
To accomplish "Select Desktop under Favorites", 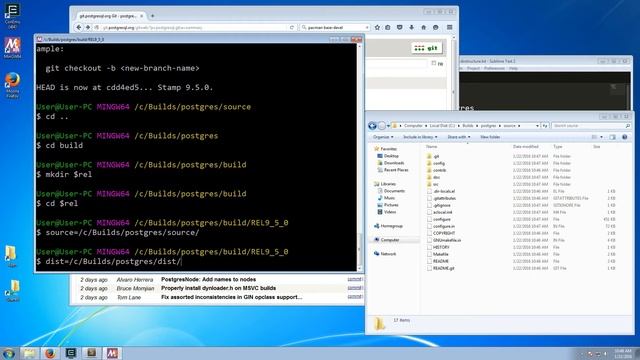I will point(388,156).
